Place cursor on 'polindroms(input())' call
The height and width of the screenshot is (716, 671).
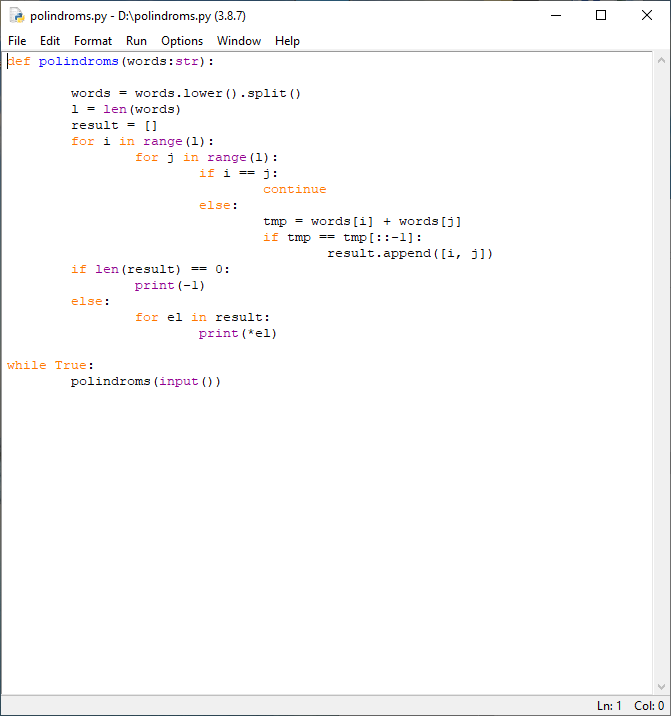(145, 382)
